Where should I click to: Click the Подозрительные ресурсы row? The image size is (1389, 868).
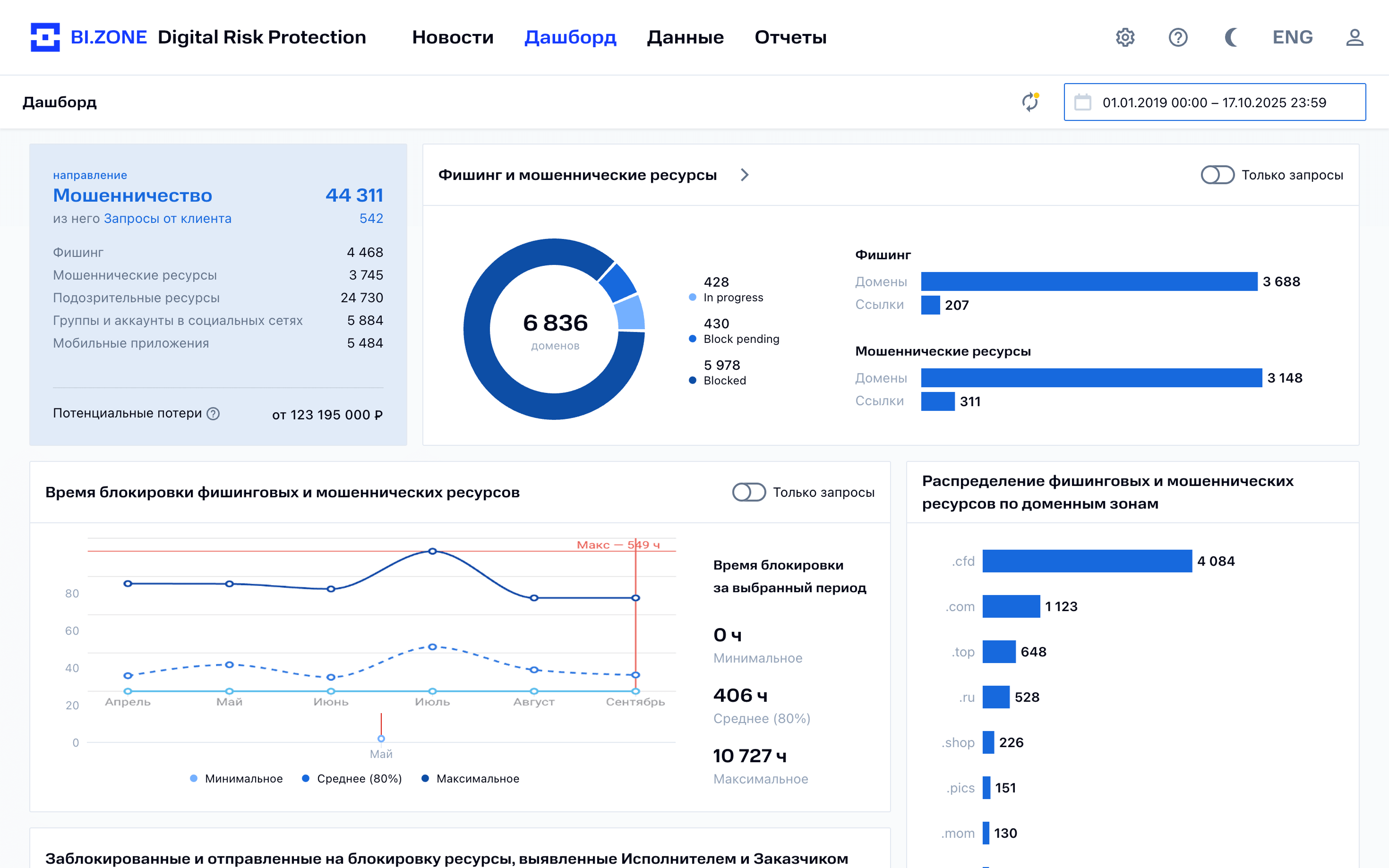[x=218, y=298]
